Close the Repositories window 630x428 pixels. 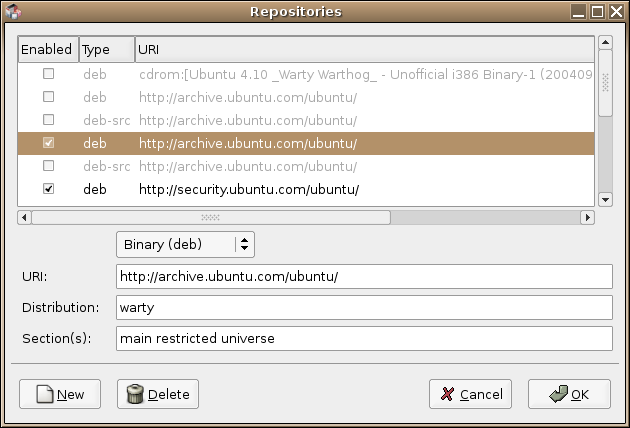(616, 11)
